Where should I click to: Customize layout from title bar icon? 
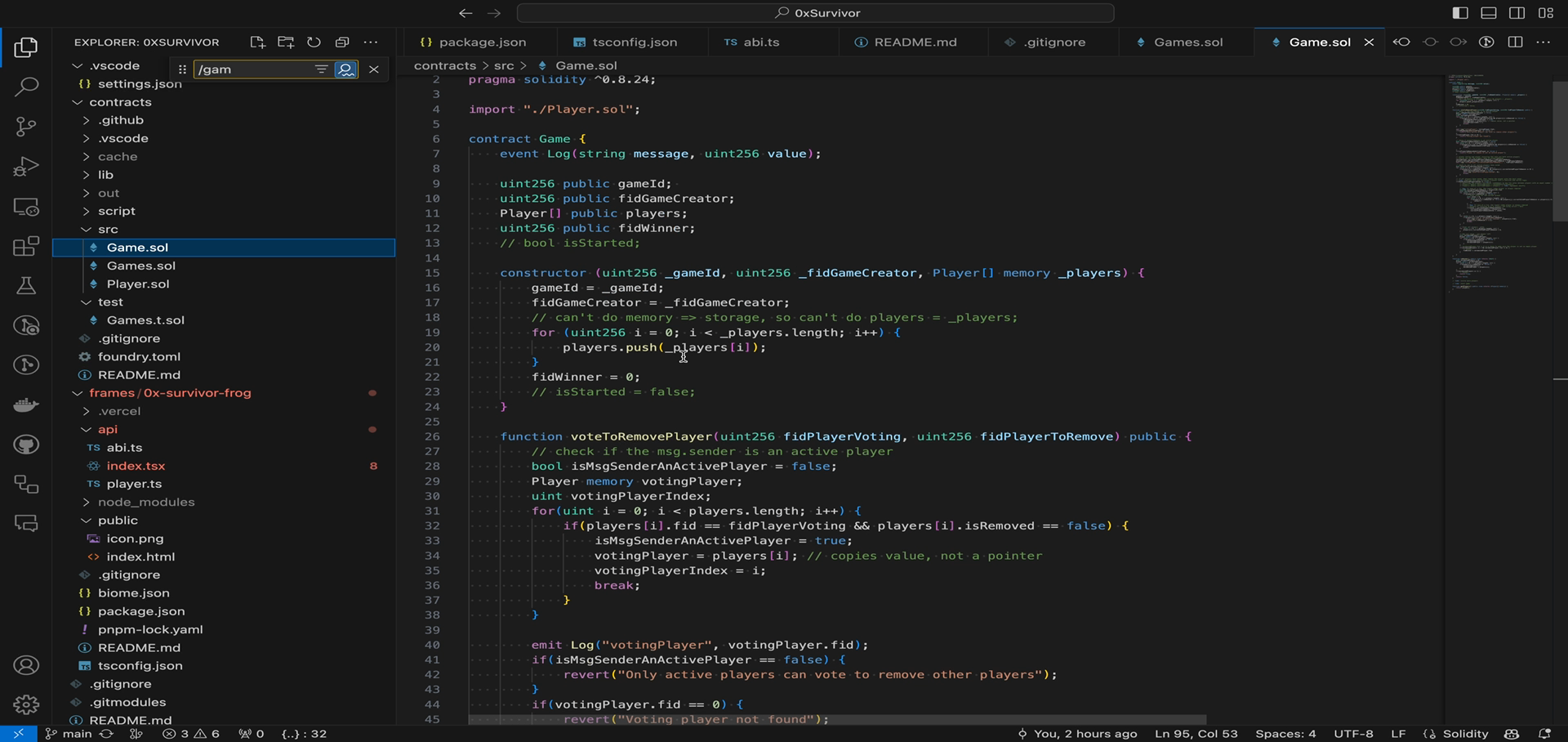click(1546, 13)
